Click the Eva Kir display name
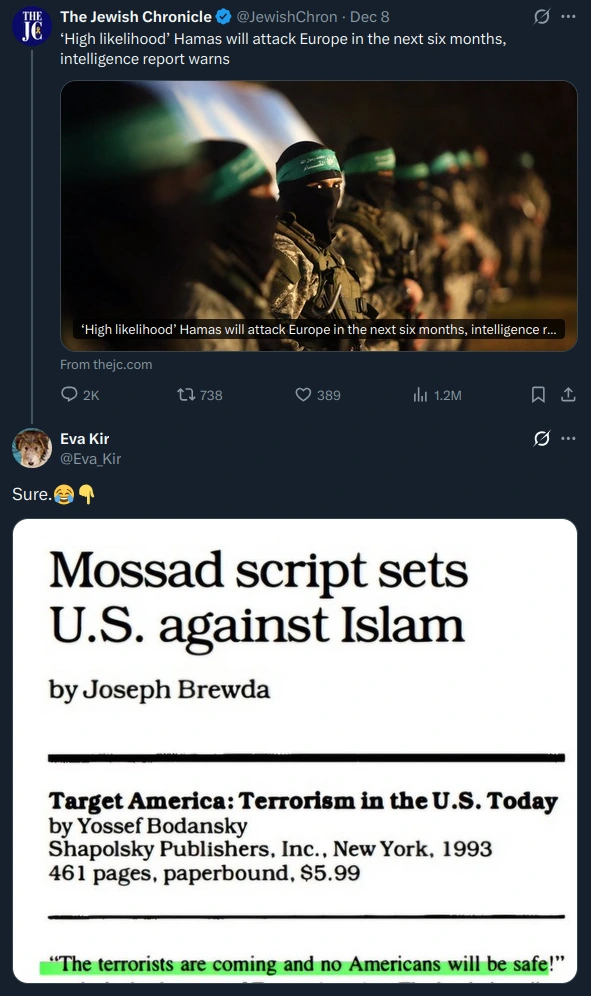591x996 pixels. 85,439
